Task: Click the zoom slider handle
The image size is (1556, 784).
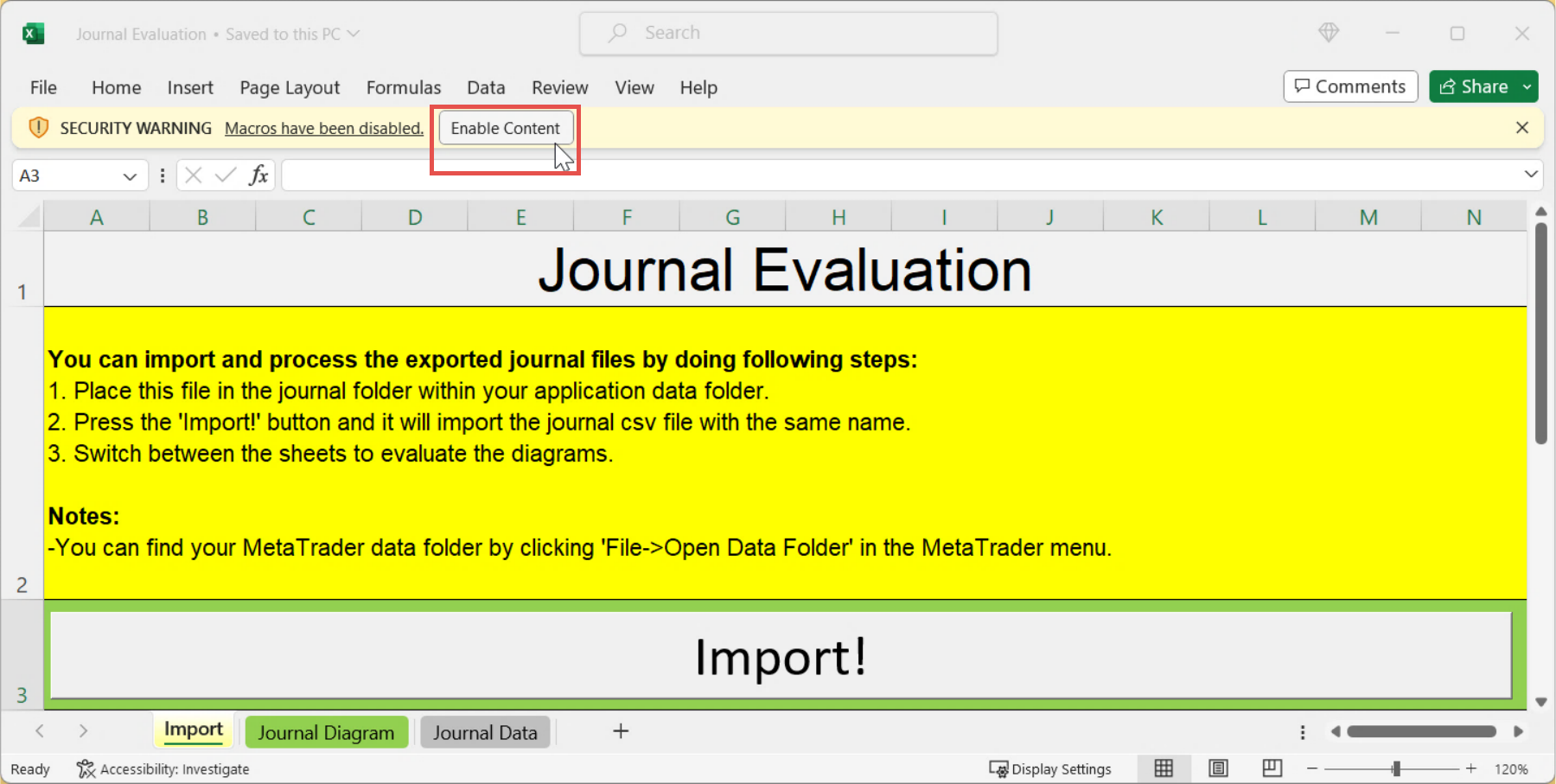Action: click(1395, 768)
